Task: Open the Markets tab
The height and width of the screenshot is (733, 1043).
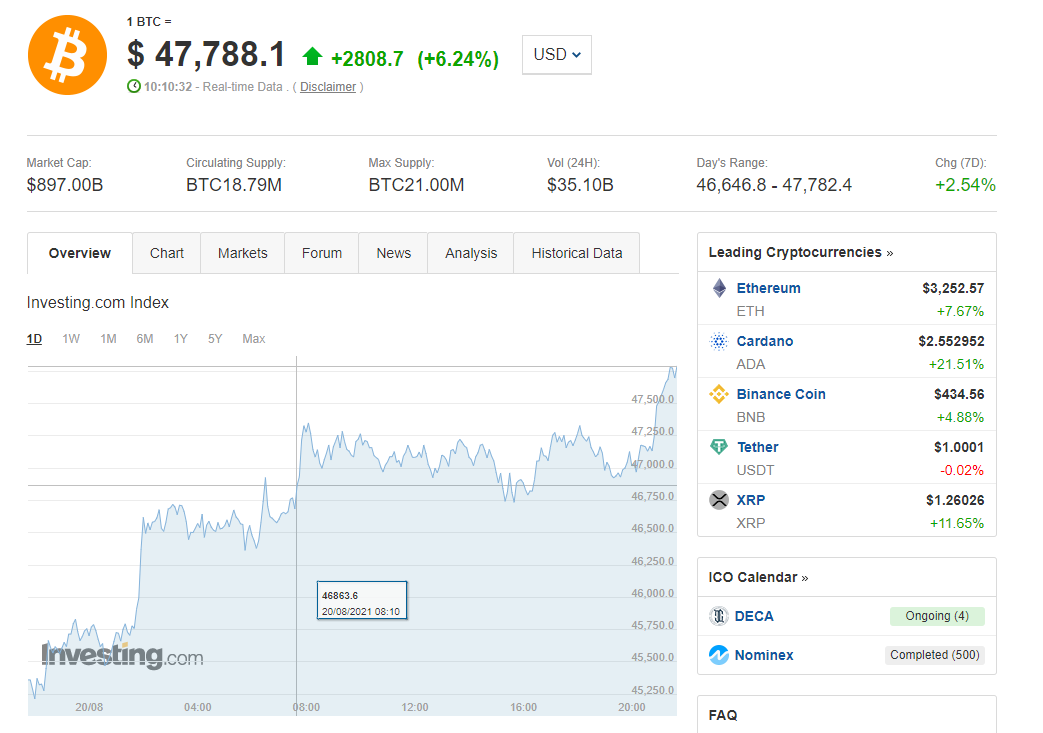Action: click(x=243, y=253)
